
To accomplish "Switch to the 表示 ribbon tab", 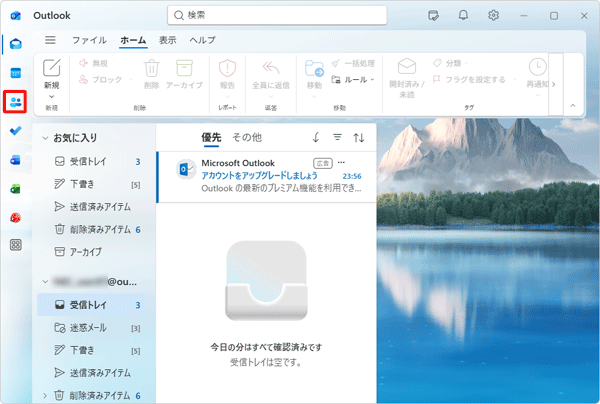I will tap(168, 40).
